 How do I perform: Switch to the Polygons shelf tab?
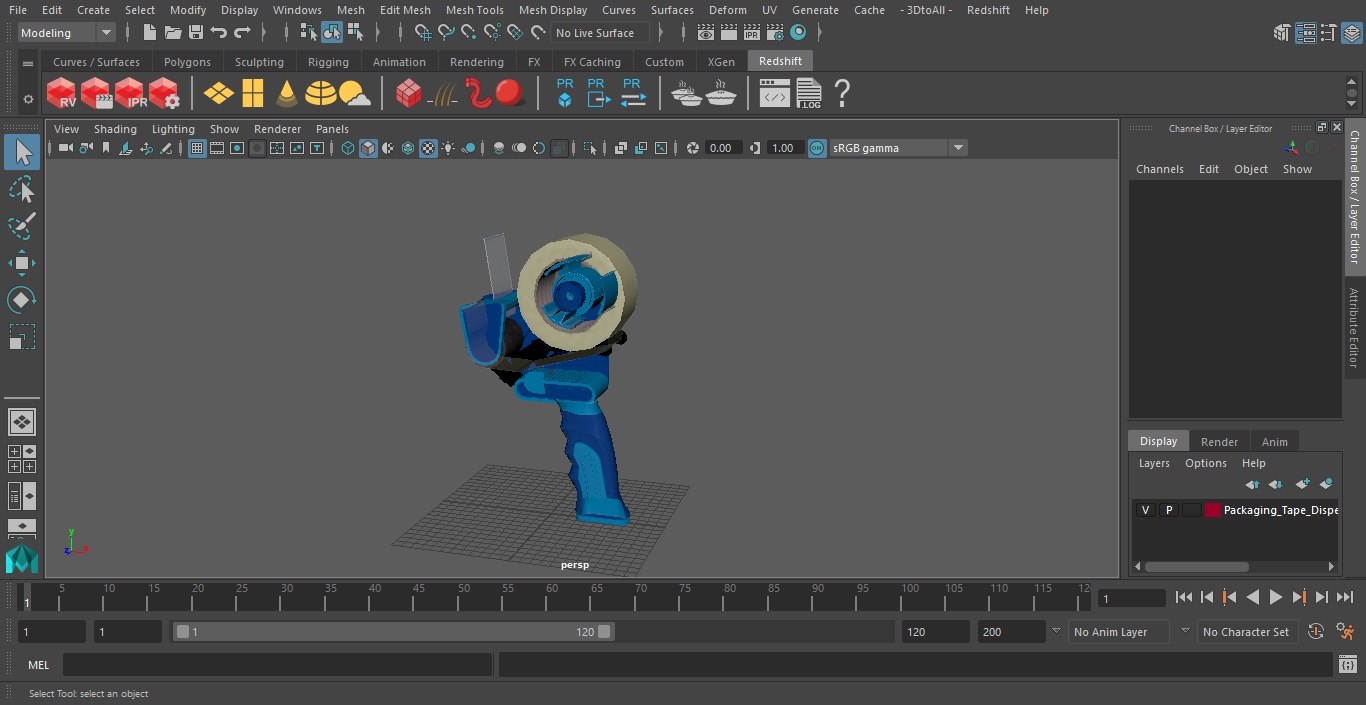pos(187,62)
